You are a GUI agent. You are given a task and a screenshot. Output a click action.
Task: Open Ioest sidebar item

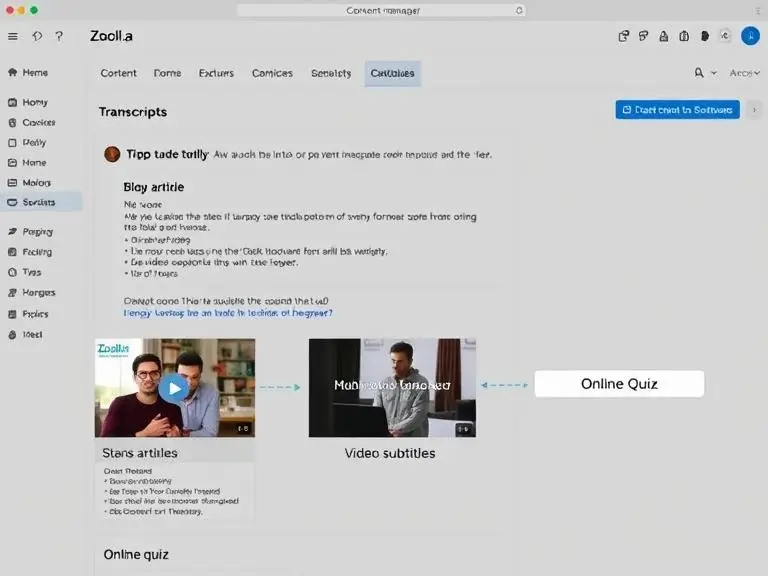(25, 335)
